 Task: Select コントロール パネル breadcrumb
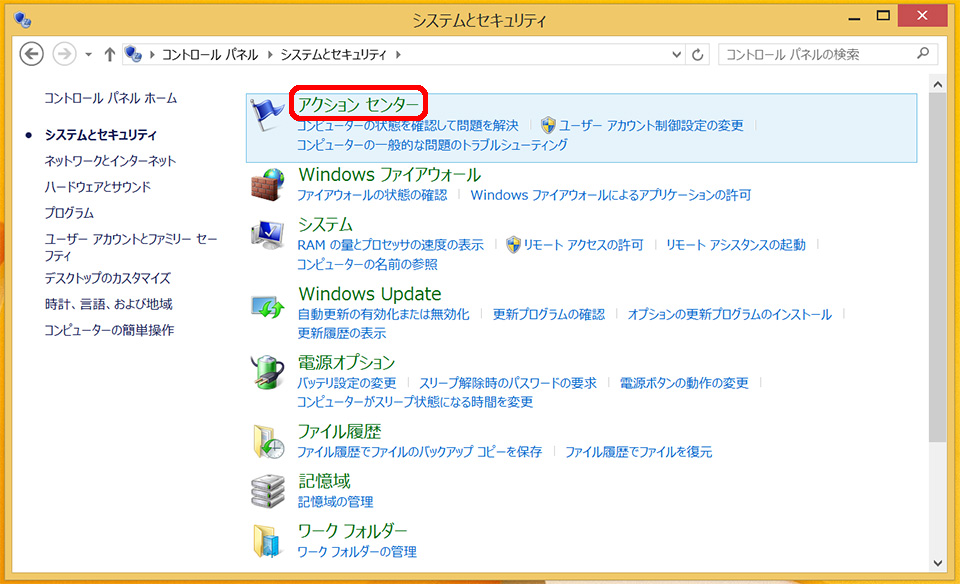coord(210,54)
